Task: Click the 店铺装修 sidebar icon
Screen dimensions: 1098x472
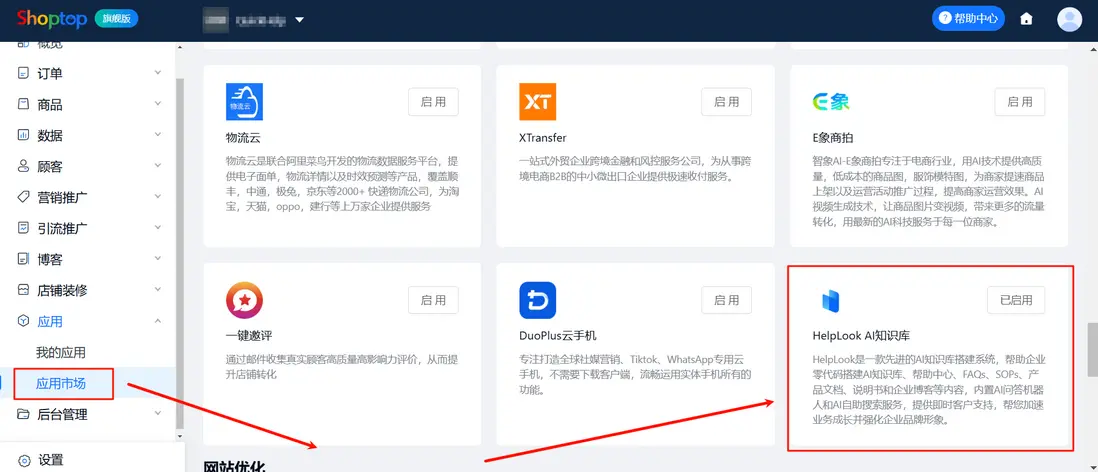Action: tap(23, 290)
